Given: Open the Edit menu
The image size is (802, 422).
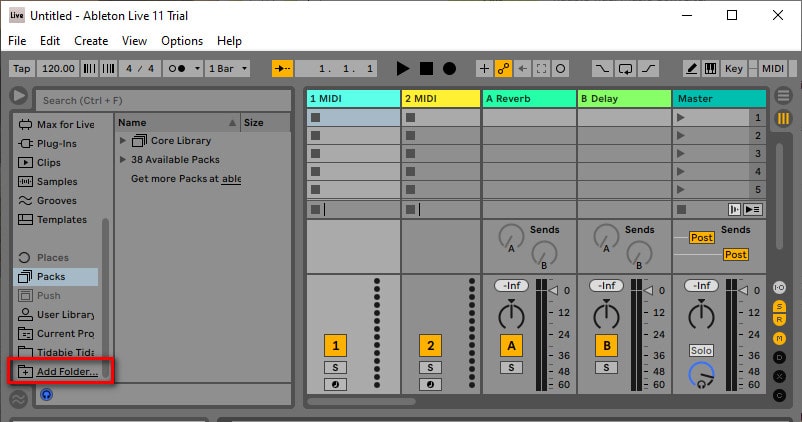Looking at the screenshot, I should [50, 41].
